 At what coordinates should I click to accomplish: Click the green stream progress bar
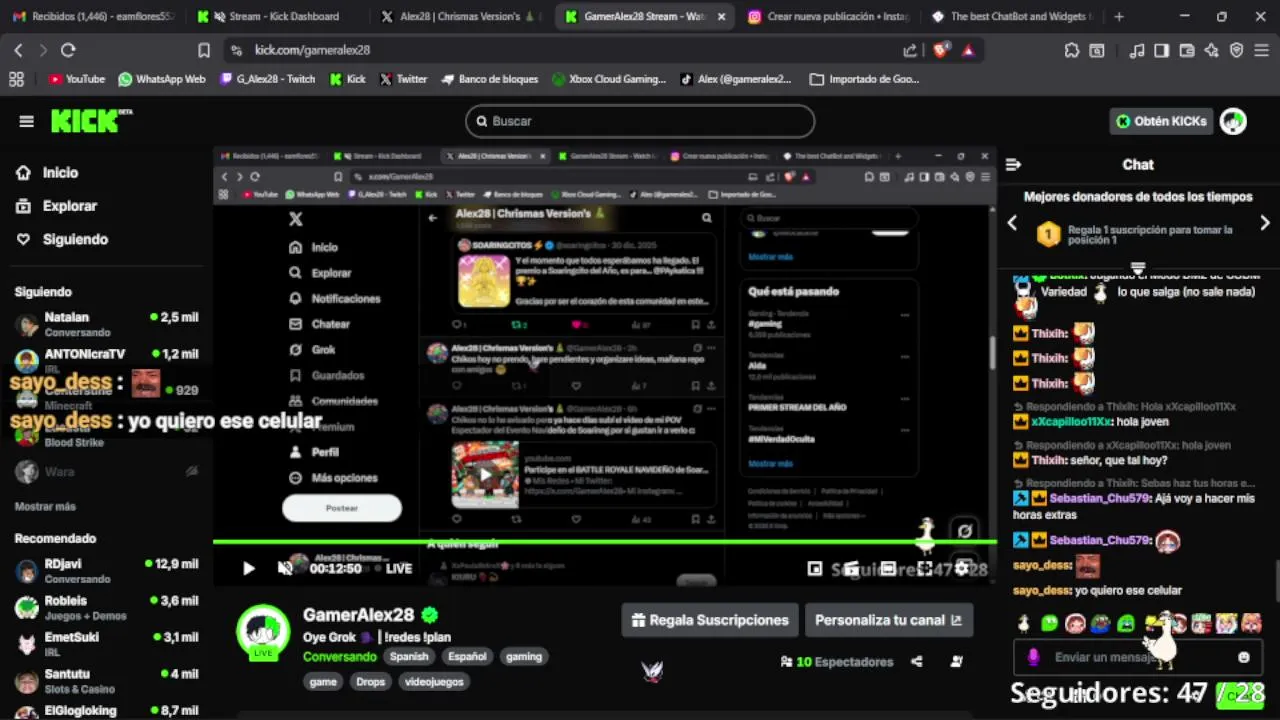pyautogui.click(x=605, y=542)
